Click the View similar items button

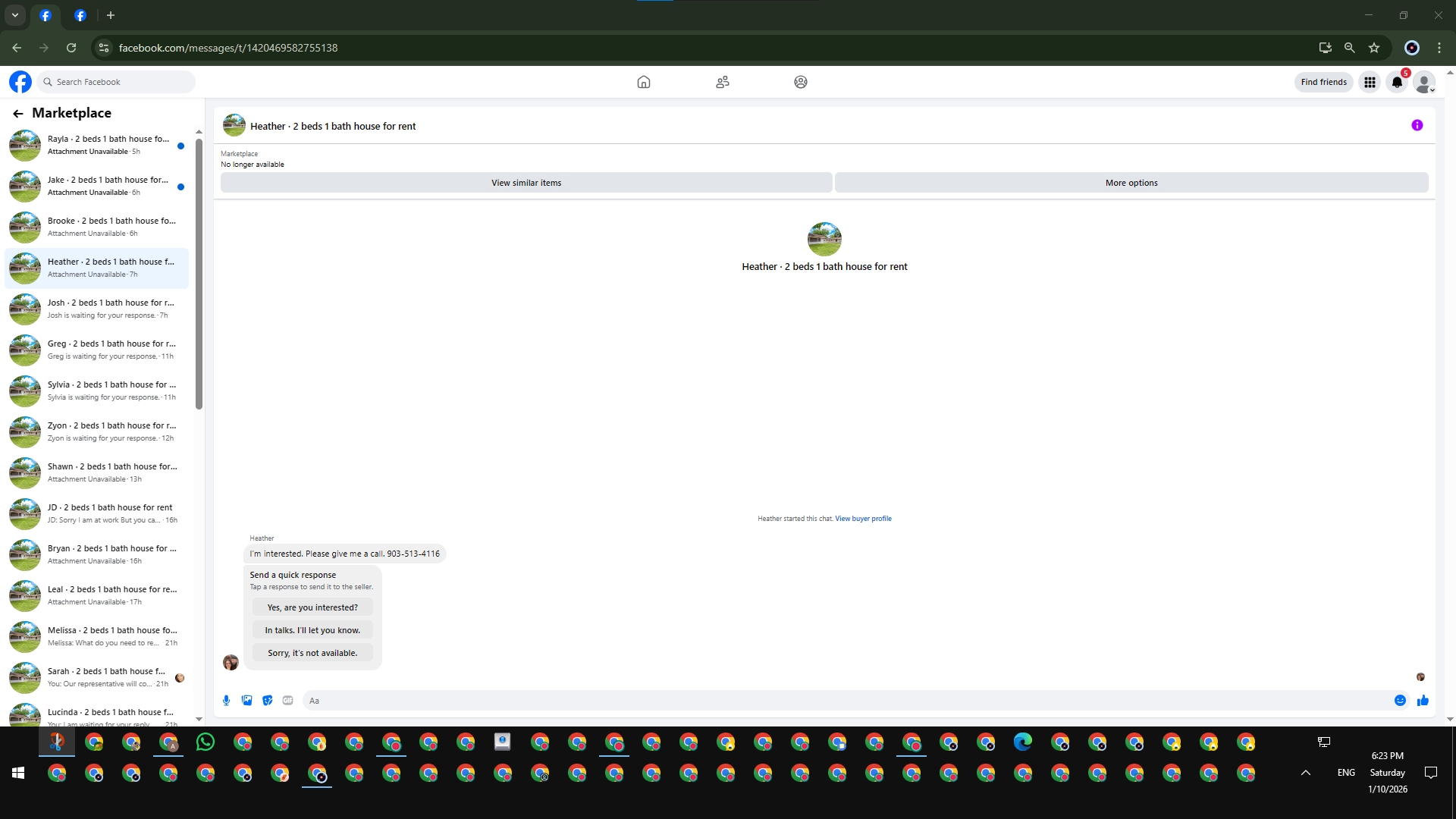click(x=526, y=183)
